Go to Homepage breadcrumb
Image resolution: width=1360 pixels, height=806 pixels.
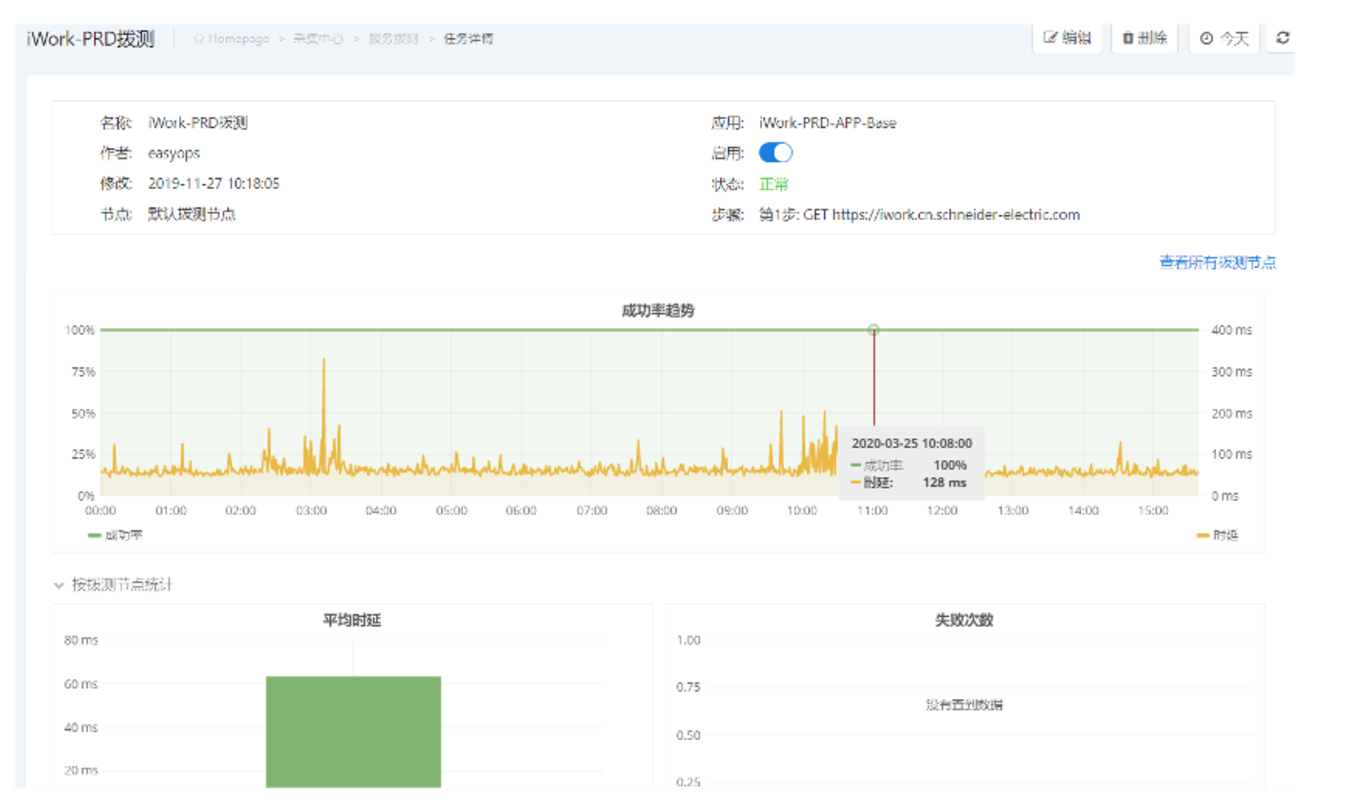point(231,39)
